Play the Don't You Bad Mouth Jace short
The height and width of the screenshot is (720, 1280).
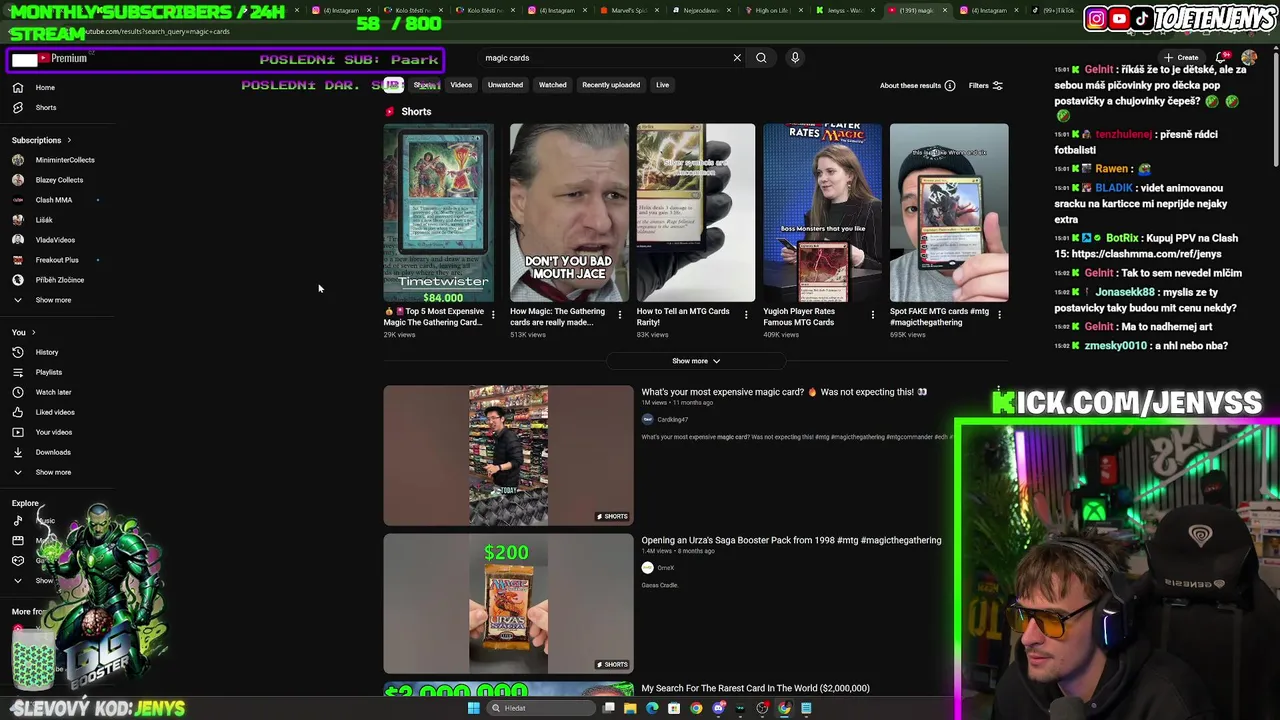tap(569, 212)
